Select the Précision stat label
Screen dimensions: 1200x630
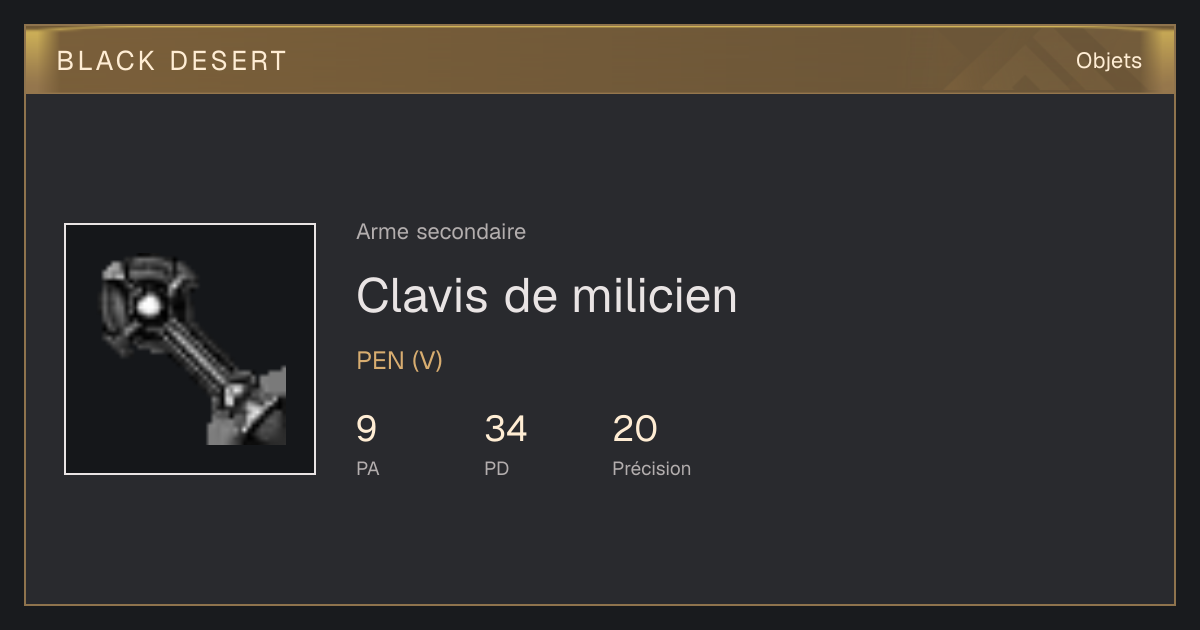(652, 468)
